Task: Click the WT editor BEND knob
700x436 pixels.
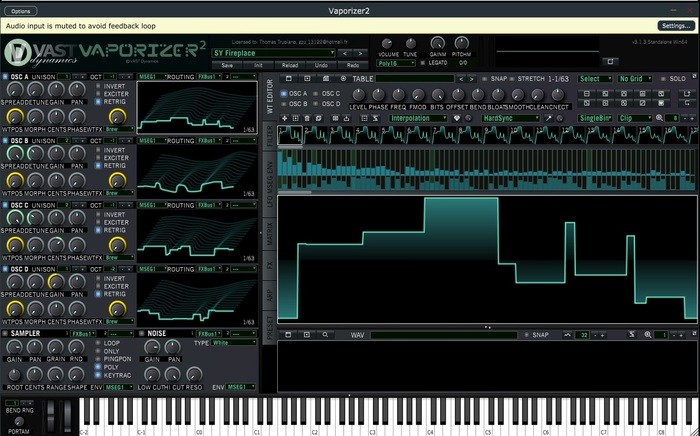Action: coord(478,95)
